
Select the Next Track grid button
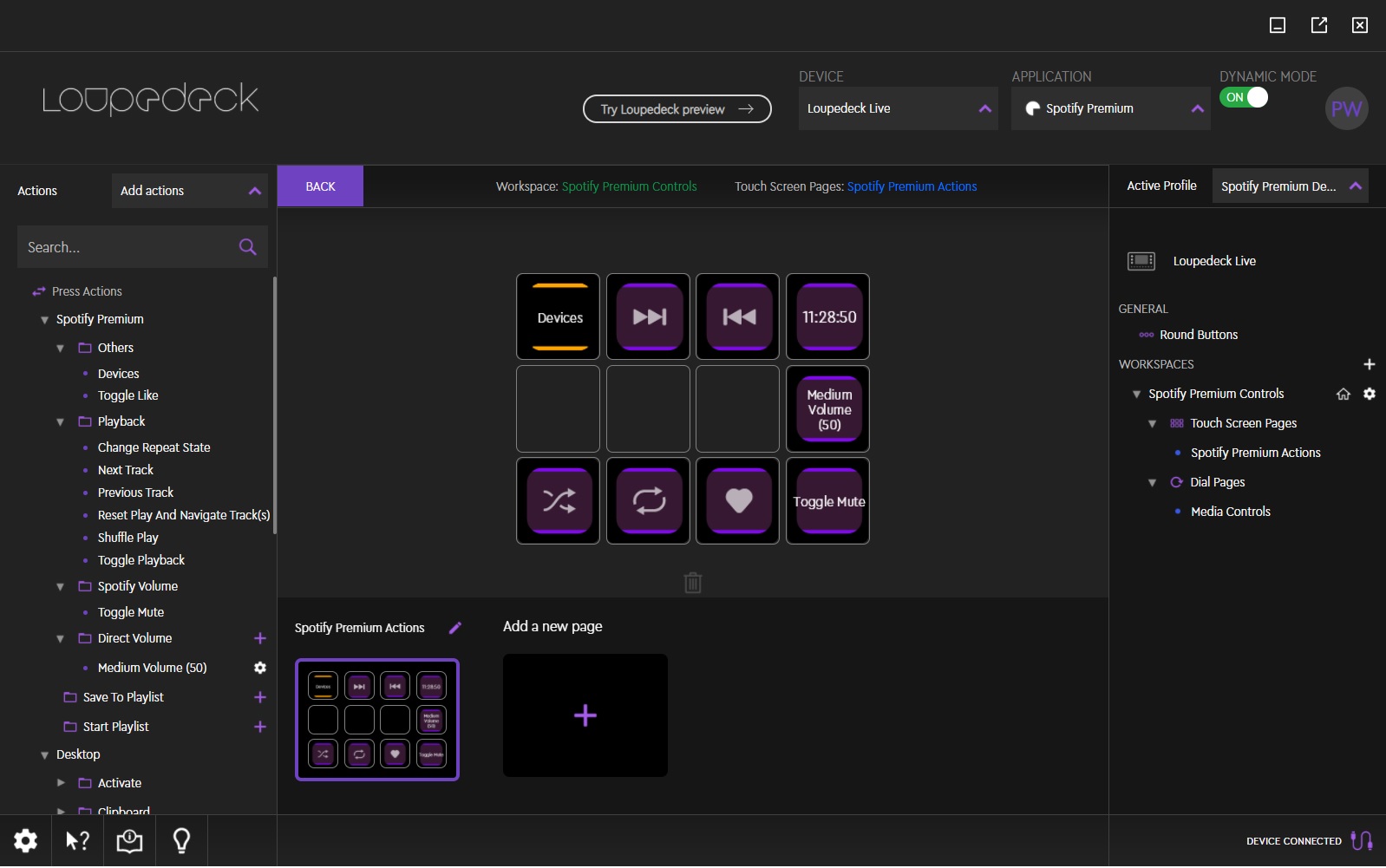[x=648, y=317]
